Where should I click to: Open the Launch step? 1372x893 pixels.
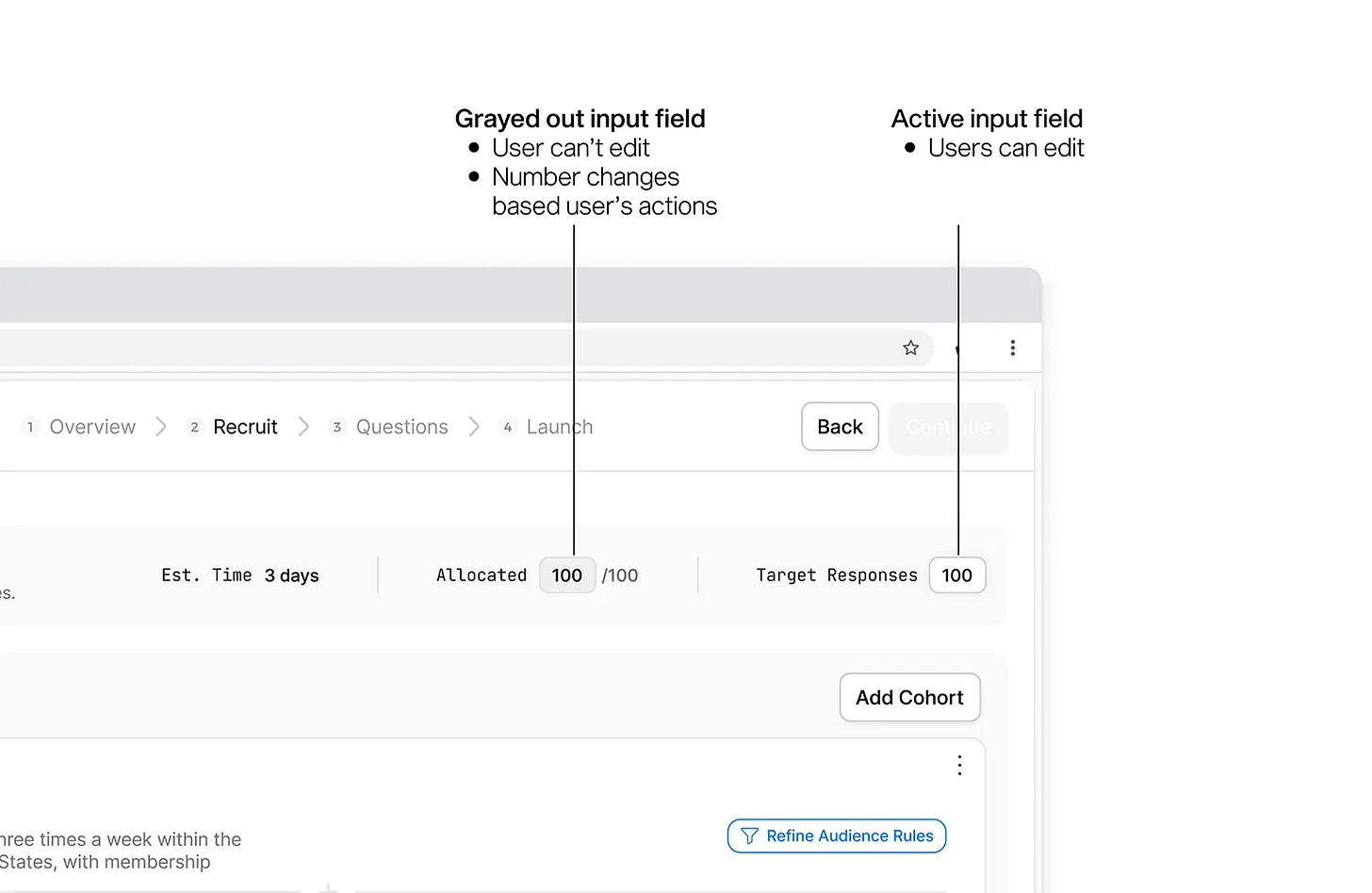[559, 428]
